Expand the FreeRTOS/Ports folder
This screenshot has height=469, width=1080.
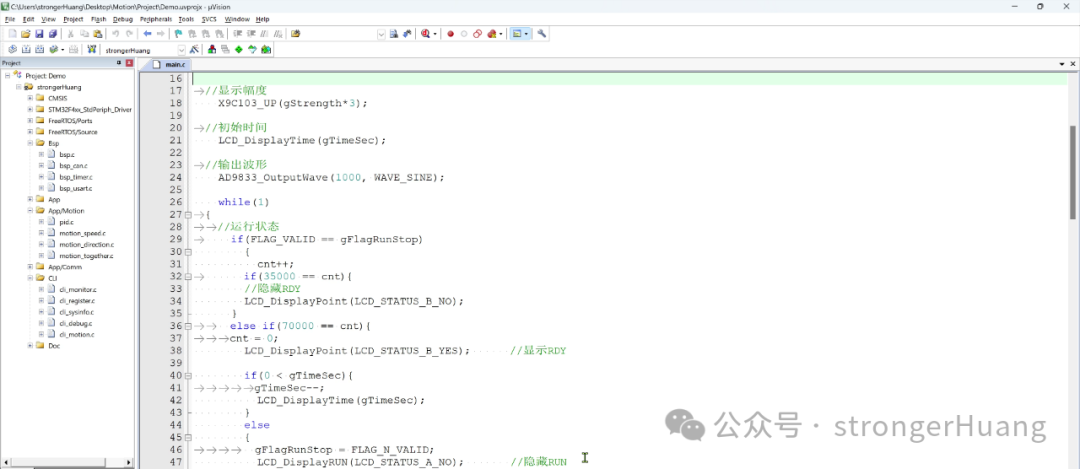(x=30, y=121)
